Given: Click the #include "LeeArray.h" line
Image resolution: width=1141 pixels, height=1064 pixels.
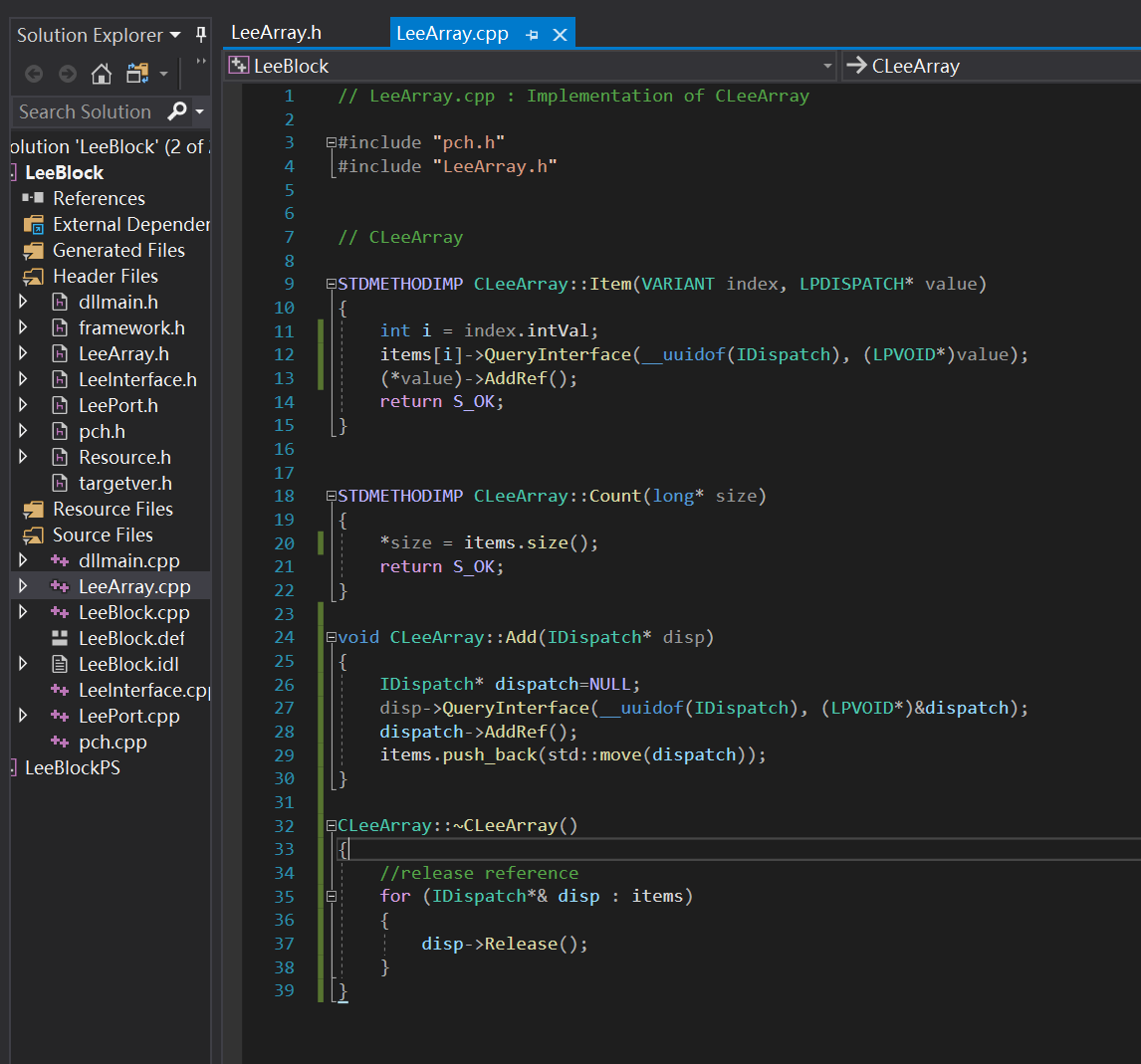Looking at the screenshot, I should pyautogui.click(x=447, y=166).
